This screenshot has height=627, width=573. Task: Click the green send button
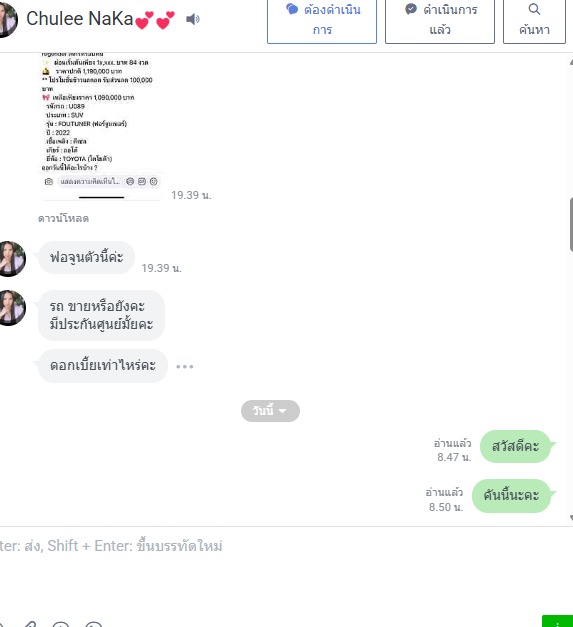pos(557,621)
